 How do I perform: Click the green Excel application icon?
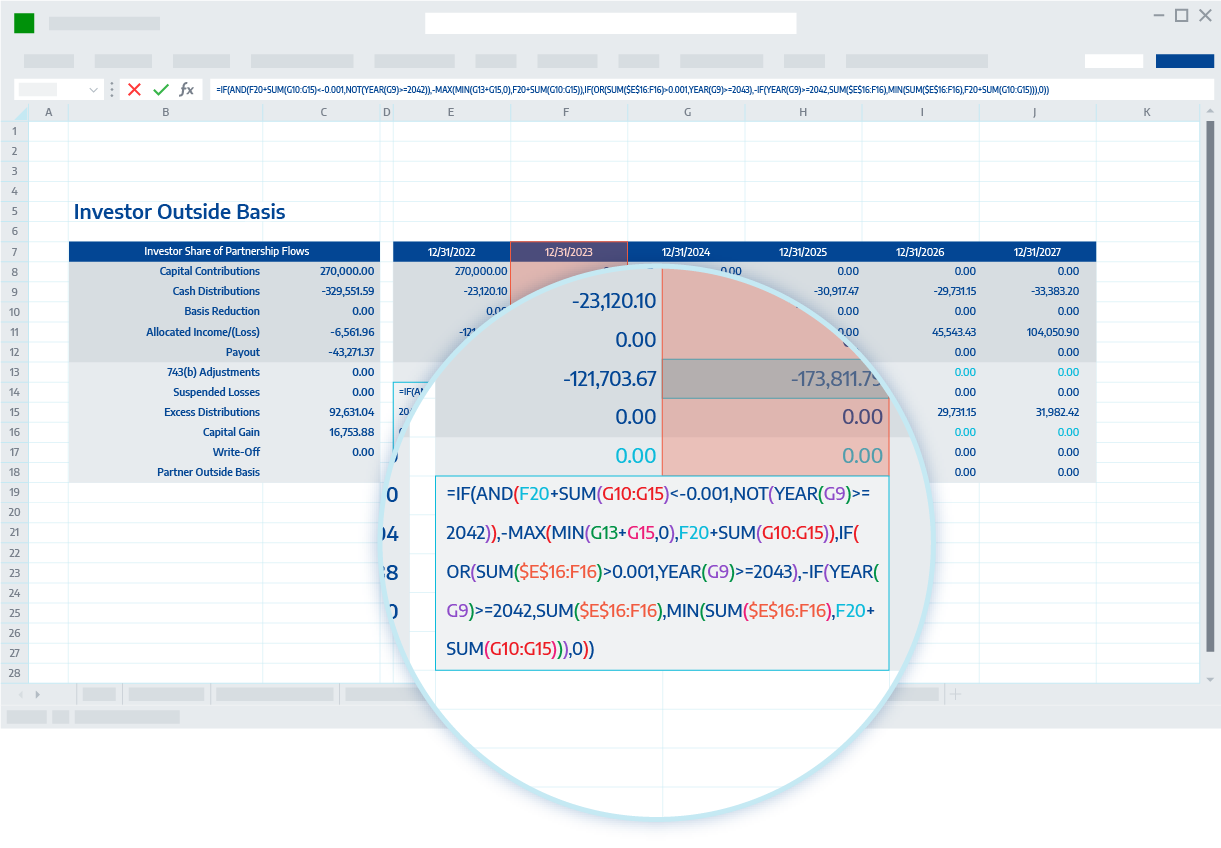click(22, 22)
